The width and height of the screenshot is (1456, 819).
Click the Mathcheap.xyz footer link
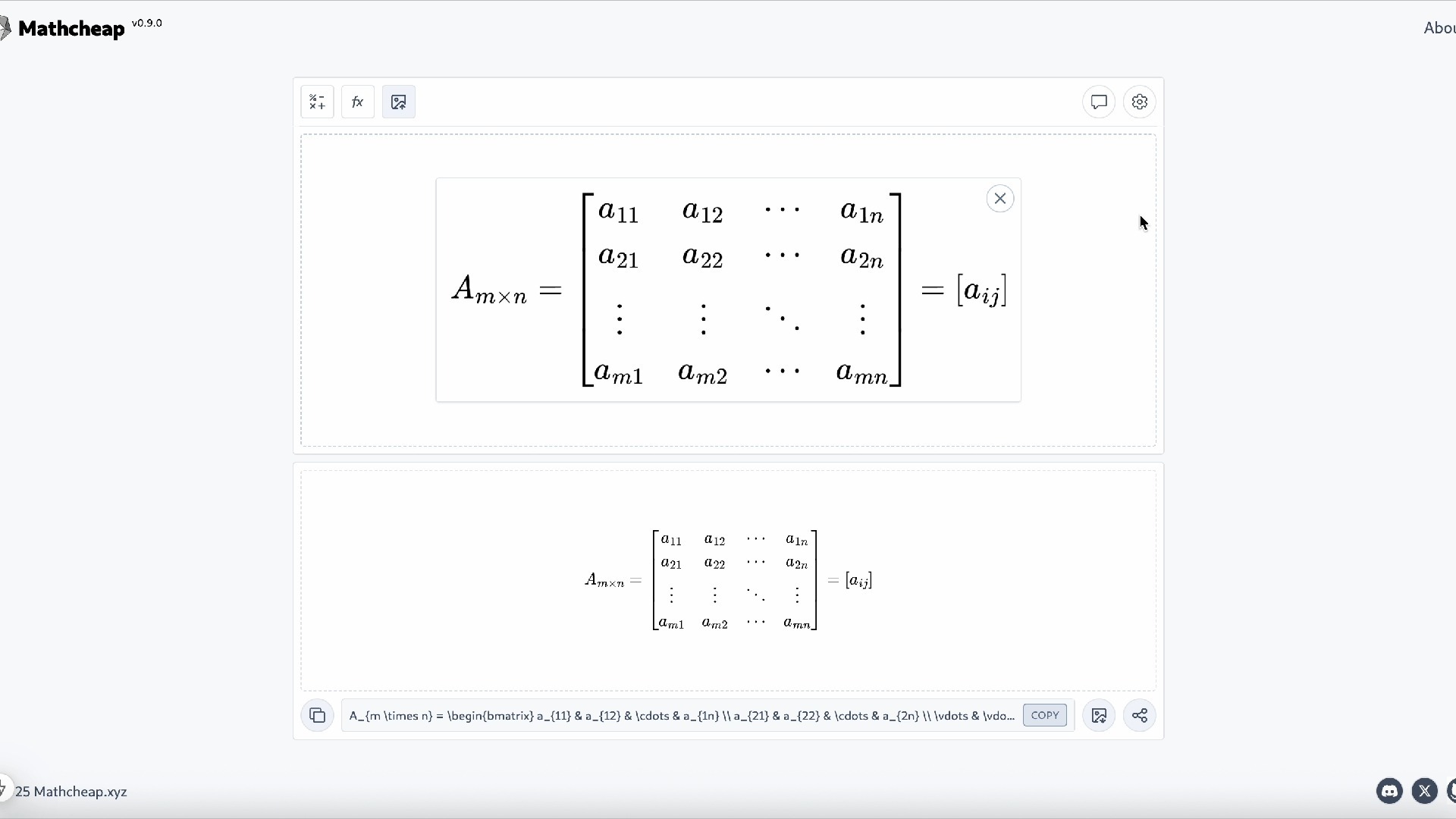80,792
